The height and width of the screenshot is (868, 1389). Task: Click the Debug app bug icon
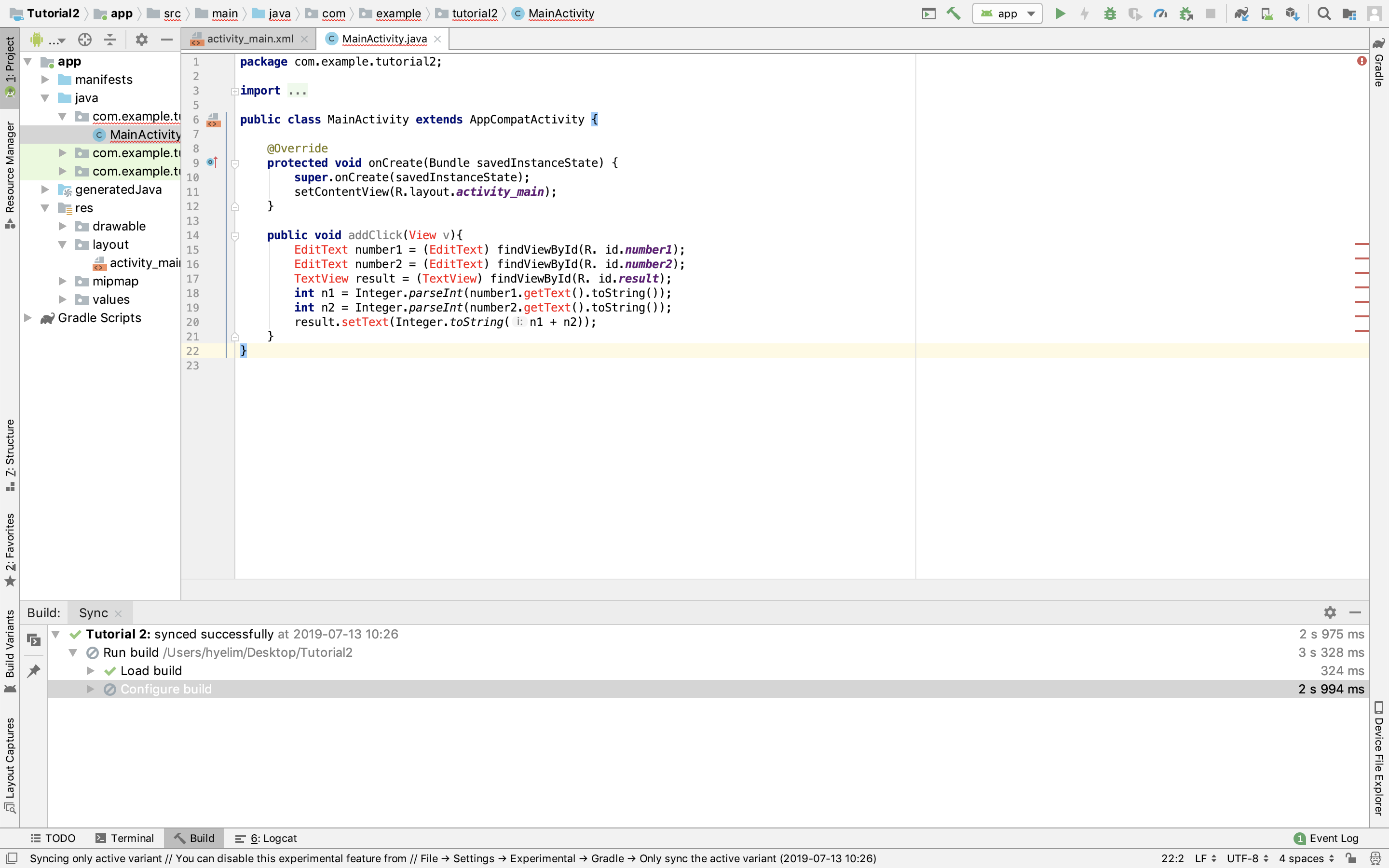click(1109, 13)
